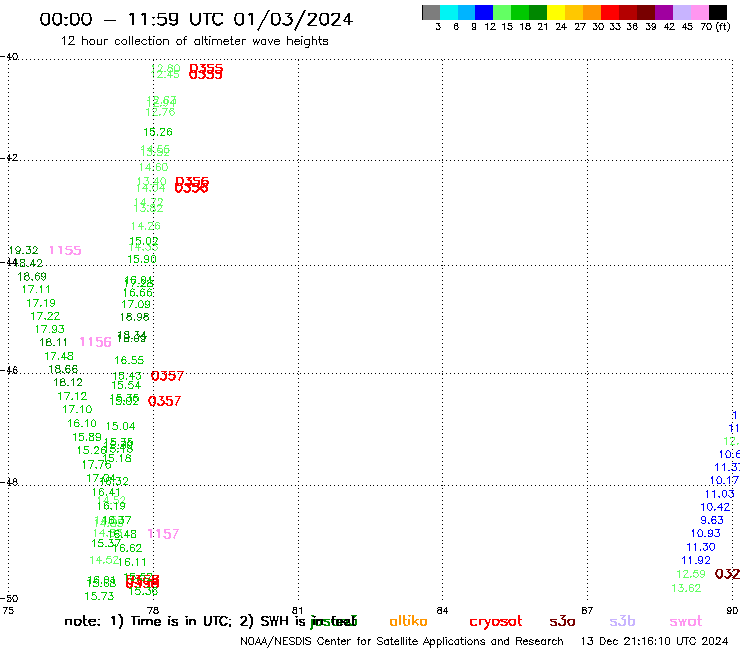The height and width of the screenshot is (650, 740).
Task: Click the 'NOAA/NESDIS Center for Satellite Applications and Research' credit
Action: 402,641
